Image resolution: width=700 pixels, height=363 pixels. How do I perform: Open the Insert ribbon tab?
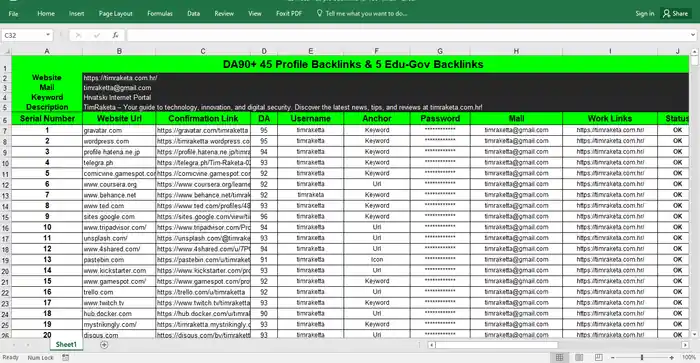click(x=76, y=13)
